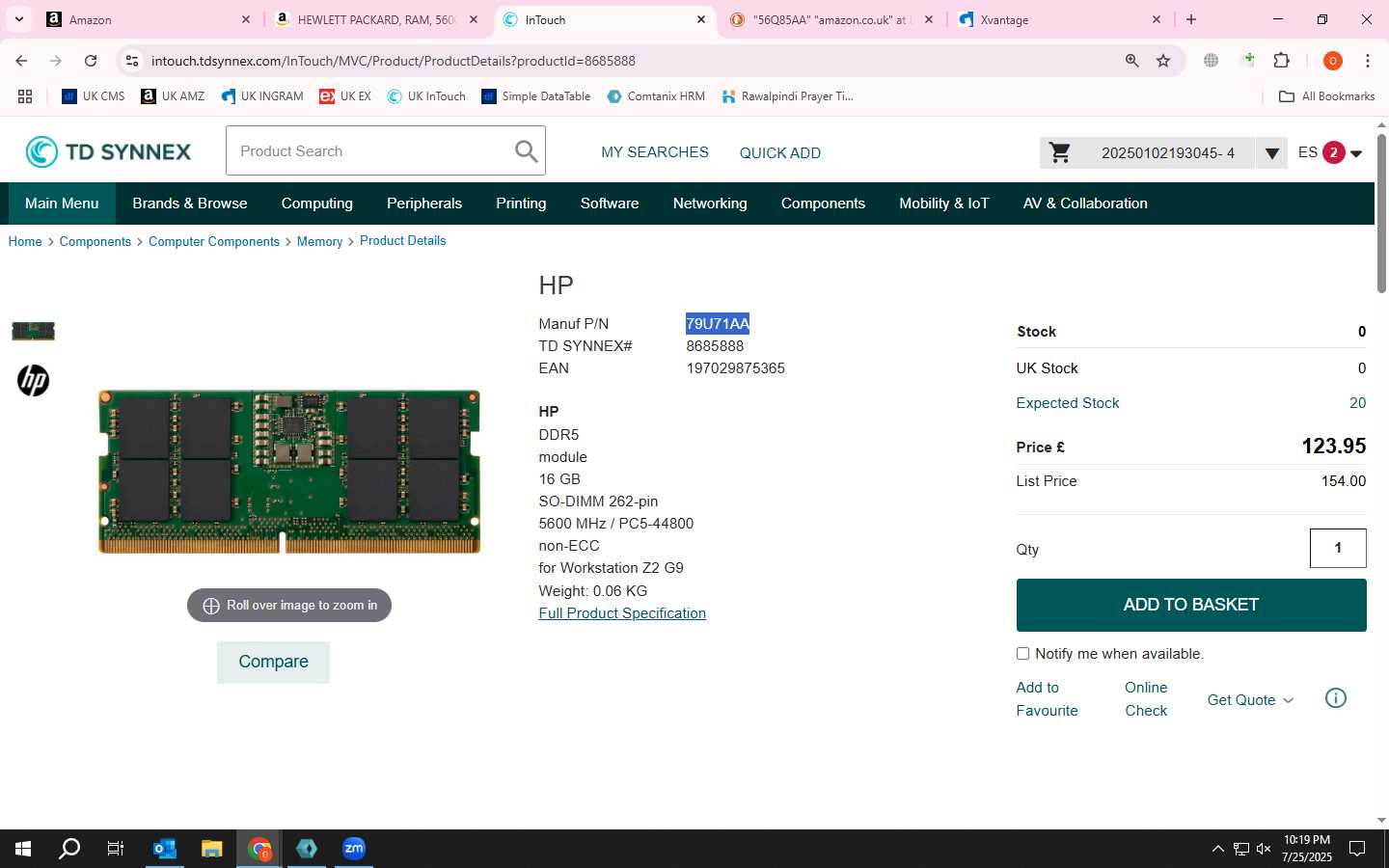
Task: Open UK AMZ bookmark
Action: pos(173,96)
